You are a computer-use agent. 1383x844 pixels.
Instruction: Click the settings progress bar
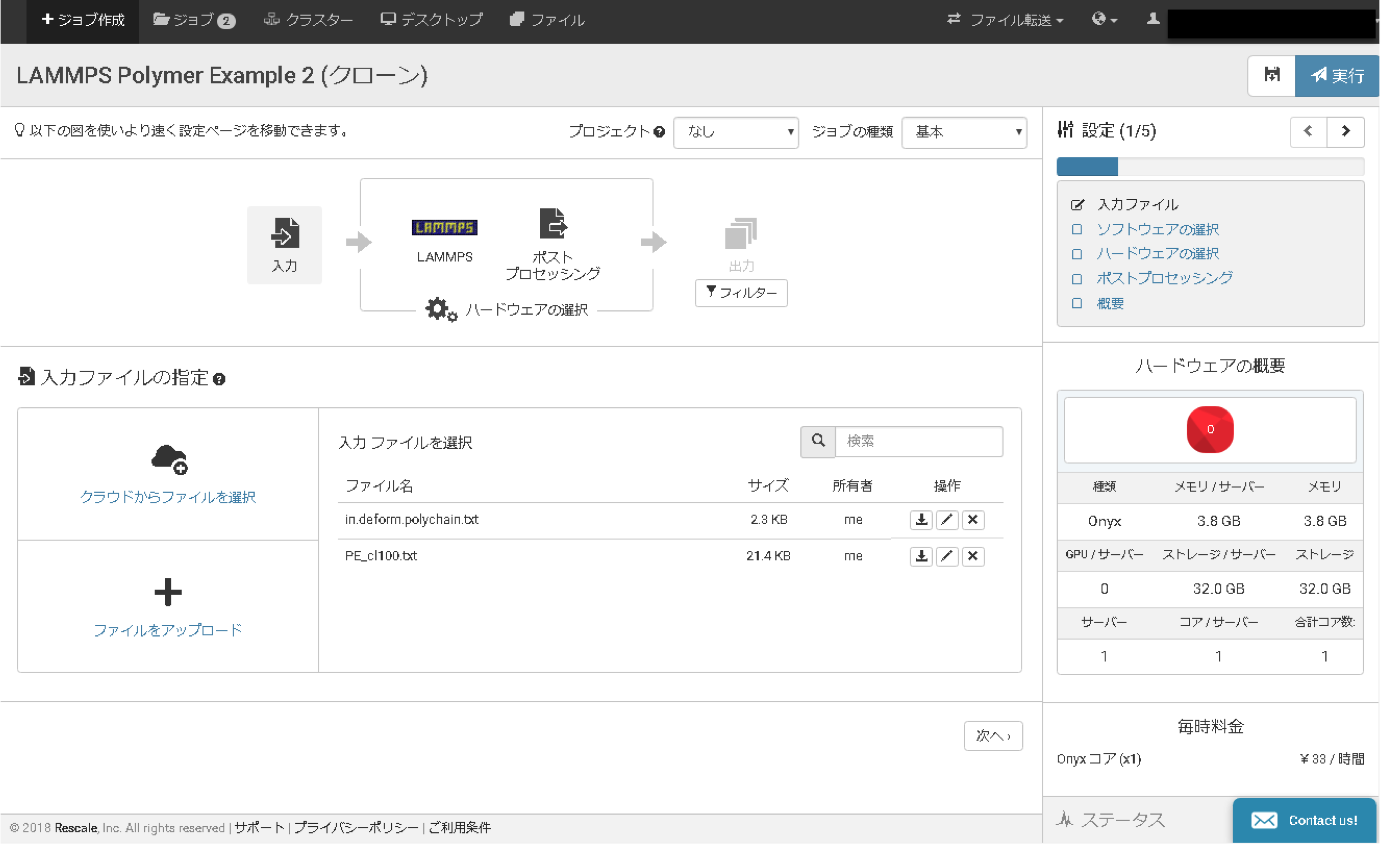tap(1210, 167)
